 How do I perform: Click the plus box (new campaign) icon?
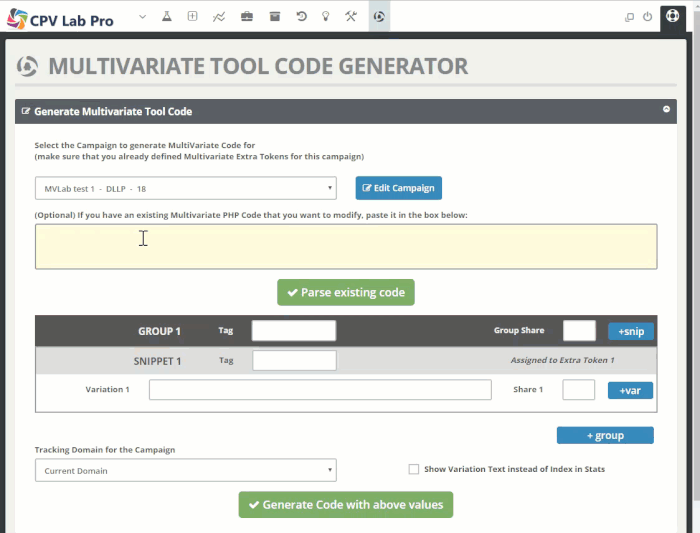(192, 17)
